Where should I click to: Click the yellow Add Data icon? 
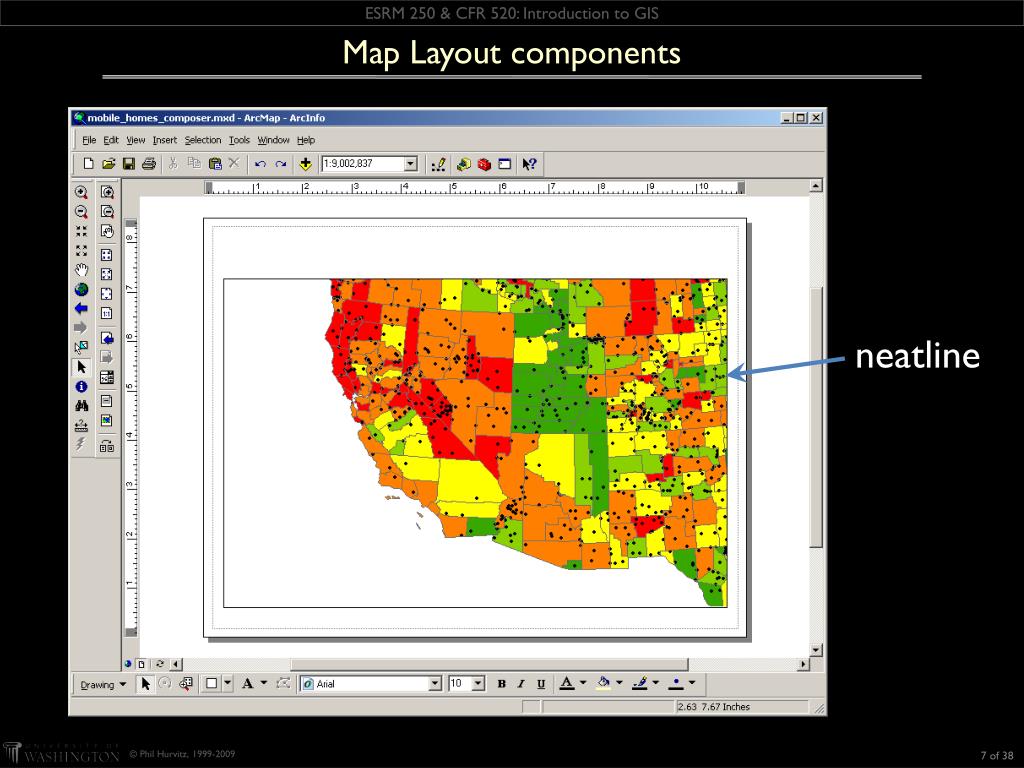point(305,164)
